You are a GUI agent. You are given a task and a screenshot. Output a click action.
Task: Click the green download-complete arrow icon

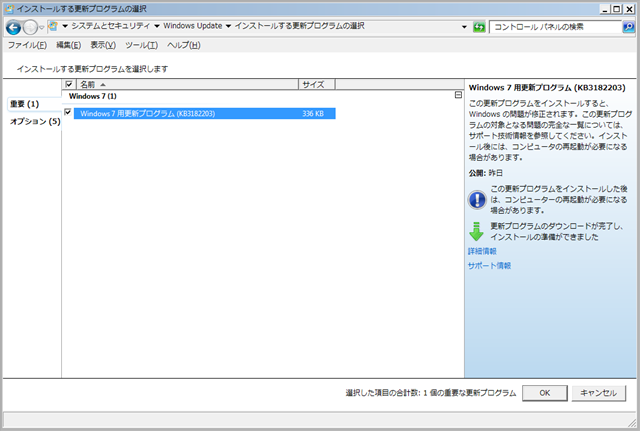(x=476, y=231)
